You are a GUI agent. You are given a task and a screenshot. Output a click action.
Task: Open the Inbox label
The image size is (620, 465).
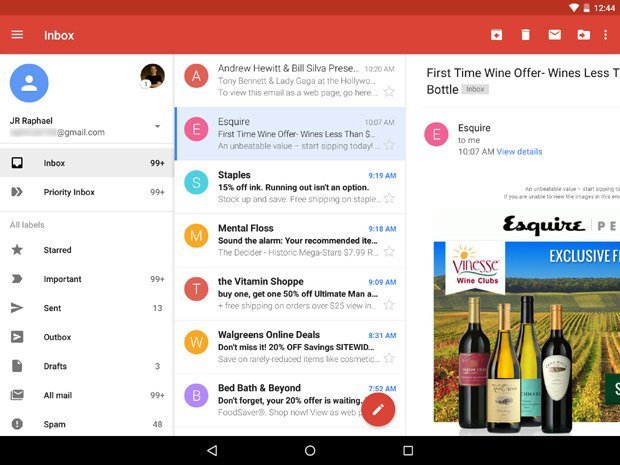[x=87, y=163]
